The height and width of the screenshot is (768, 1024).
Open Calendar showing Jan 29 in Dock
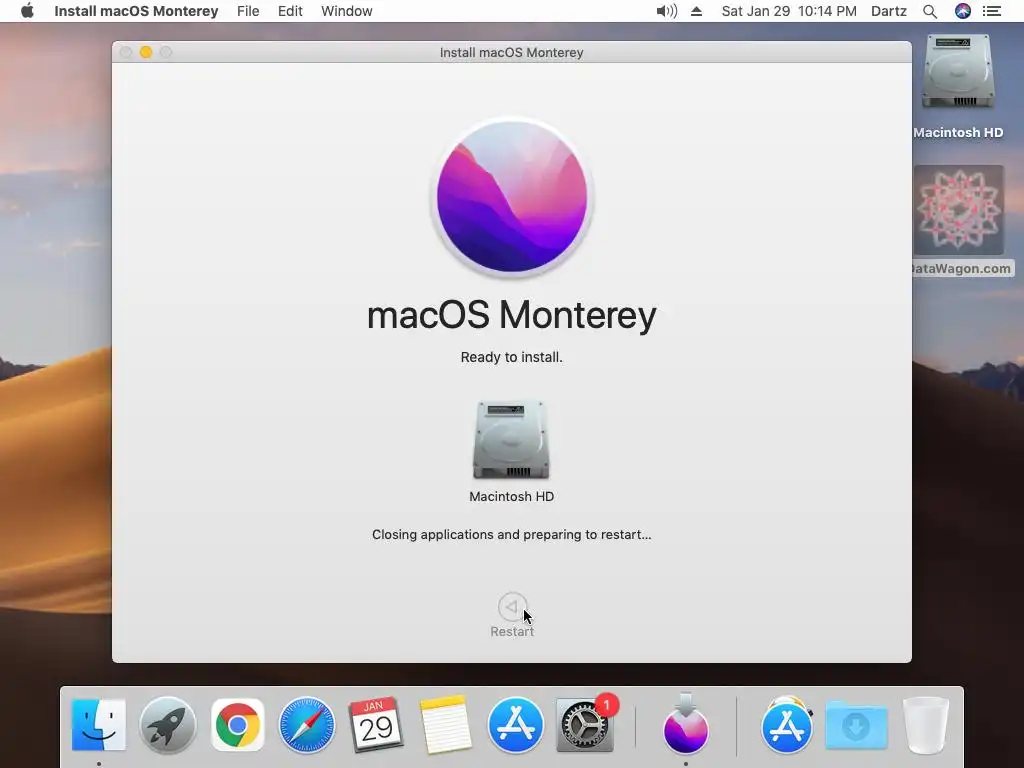tap(376, 725)
